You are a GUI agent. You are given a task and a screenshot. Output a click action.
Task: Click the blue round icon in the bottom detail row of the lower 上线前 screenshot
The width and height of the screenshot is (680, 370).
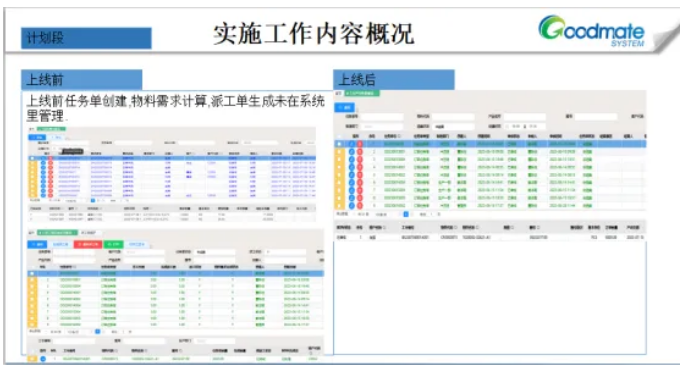point(43,359)
